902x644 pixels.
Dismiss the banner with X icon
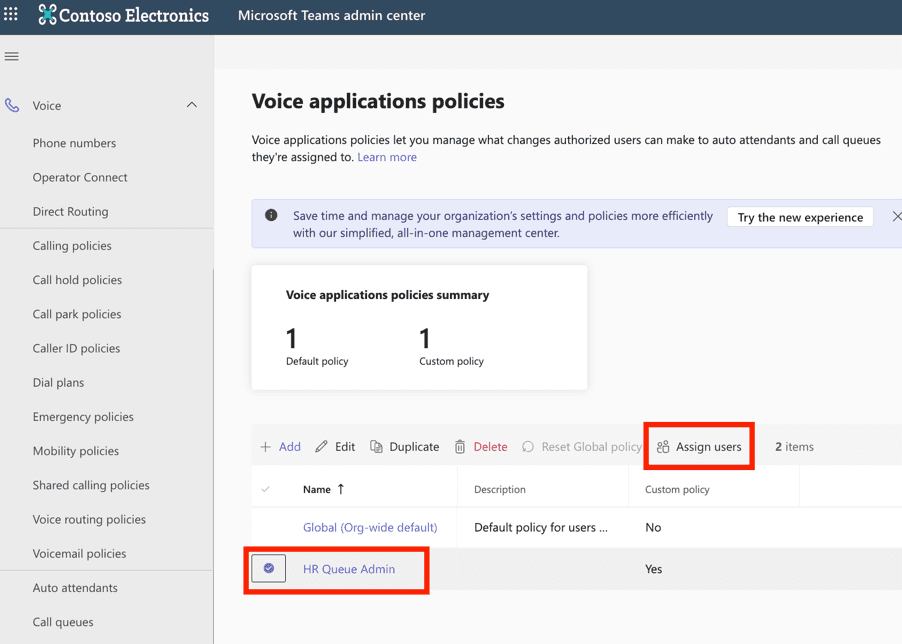[896, 216]
